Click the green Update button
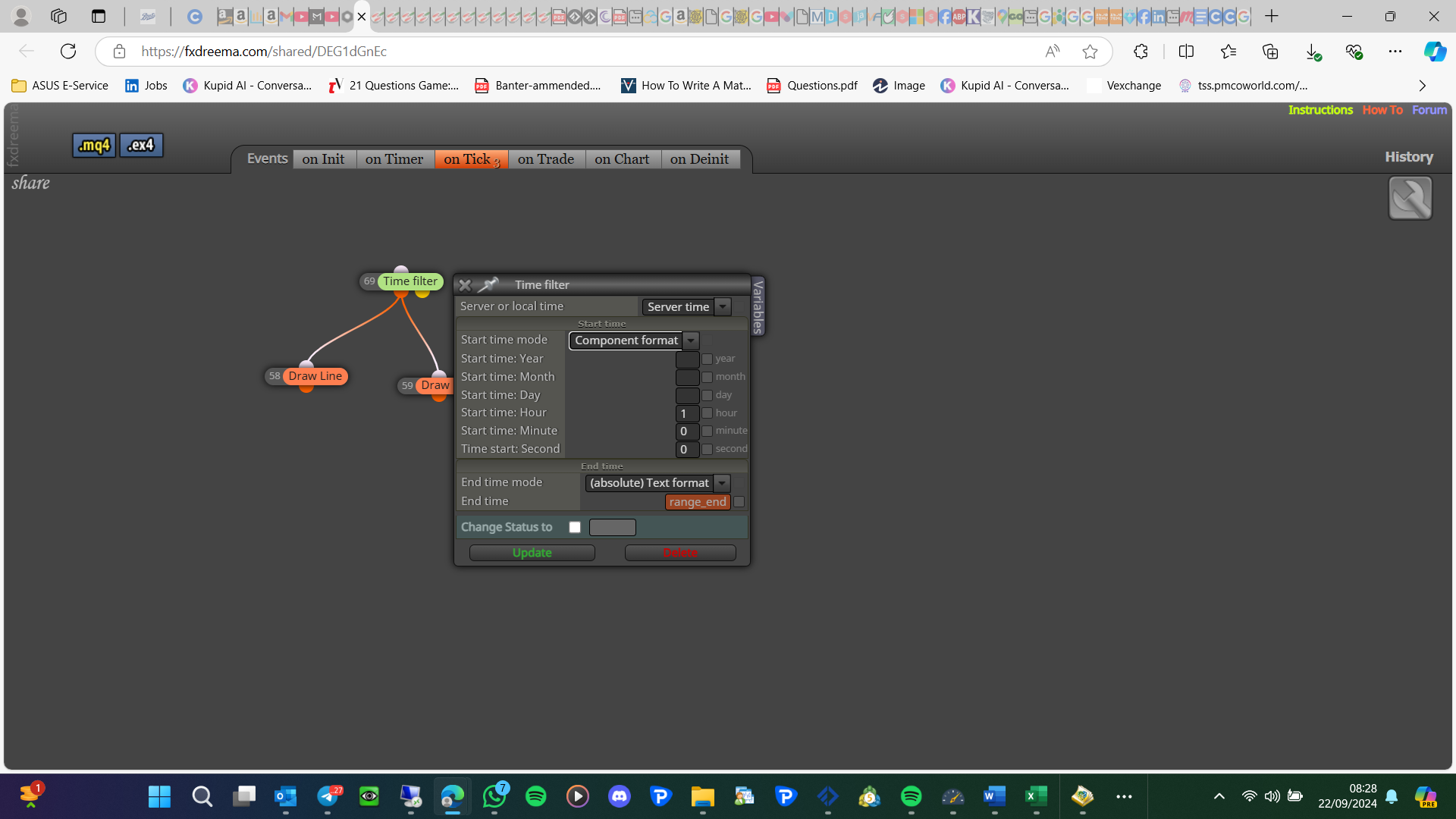Image resolution: width=1456 pixels, height=819 pixels. pyautogui.click(x=532, y=553)
